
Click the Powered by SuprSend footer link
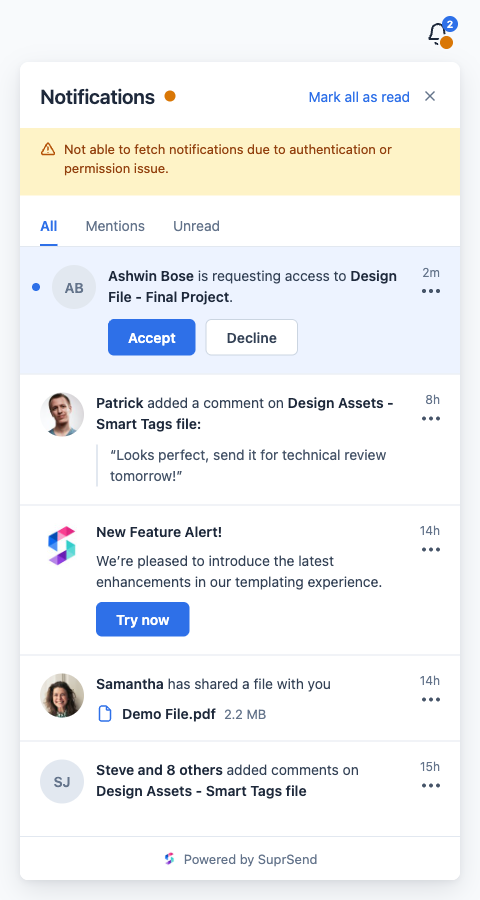[x=250, y=859]
